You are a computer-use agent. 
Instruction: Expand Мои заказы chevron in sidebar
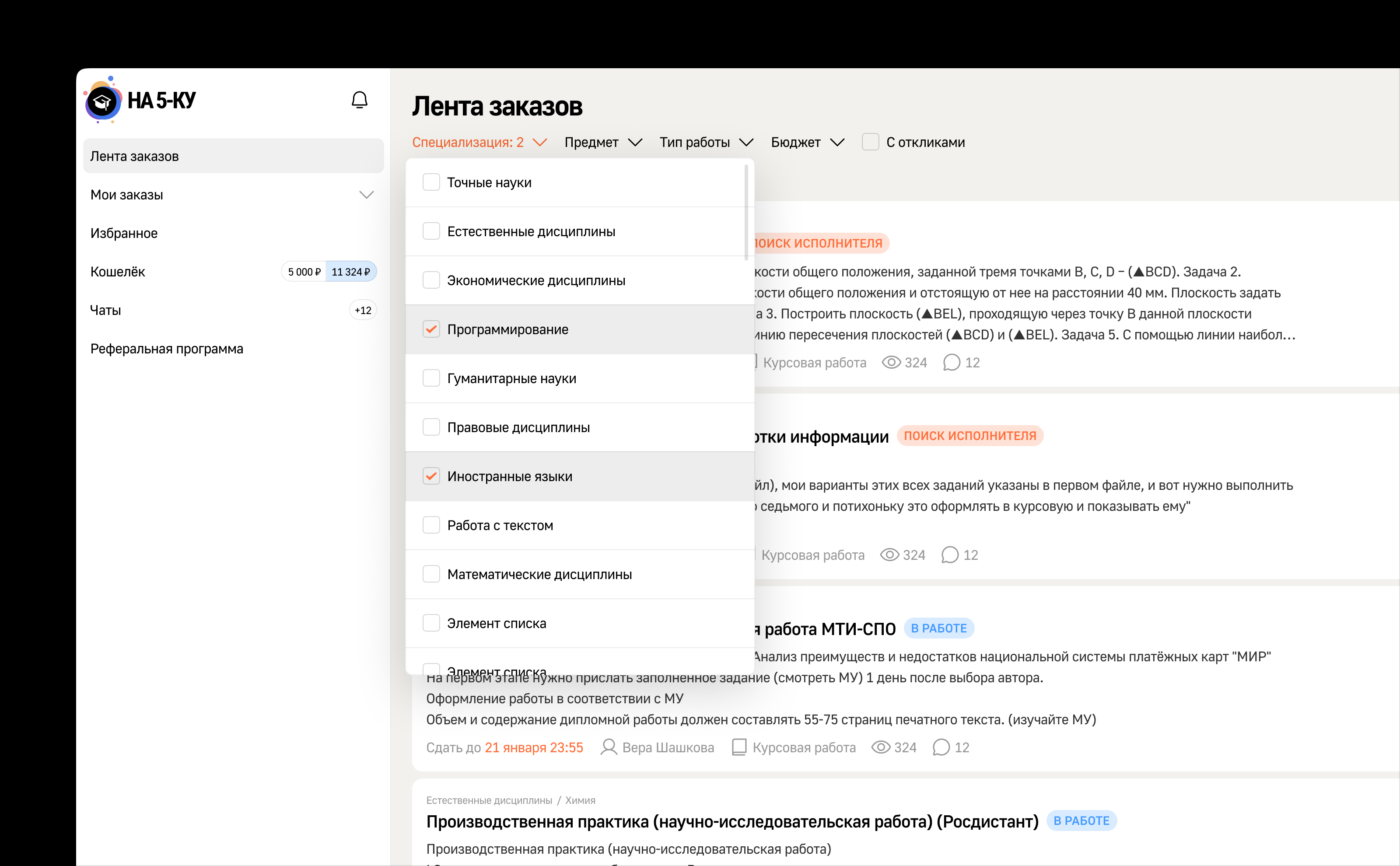coord(367,195)
